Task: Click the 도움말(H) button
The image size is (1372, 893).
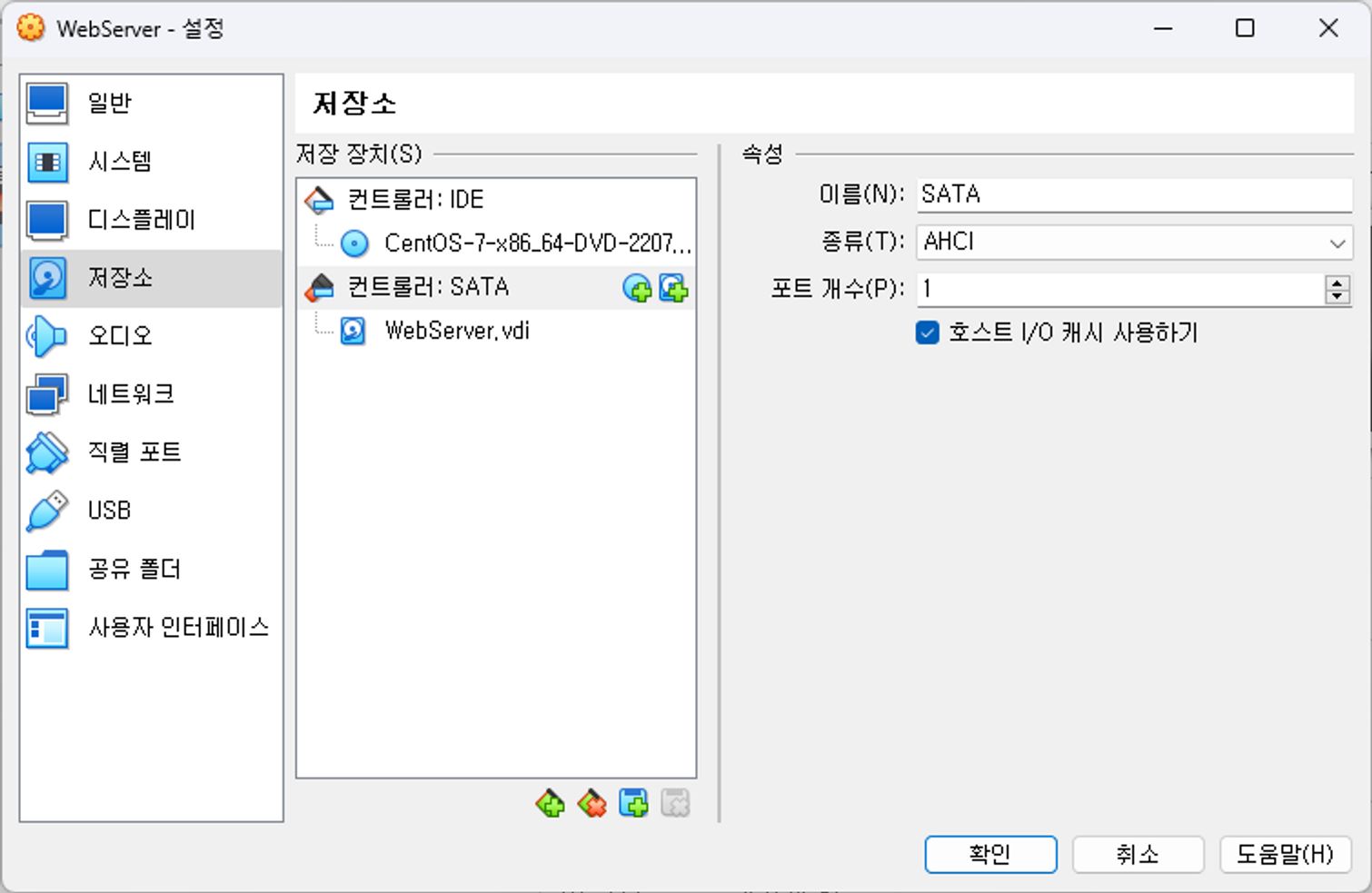Action: click(1285, 855)
